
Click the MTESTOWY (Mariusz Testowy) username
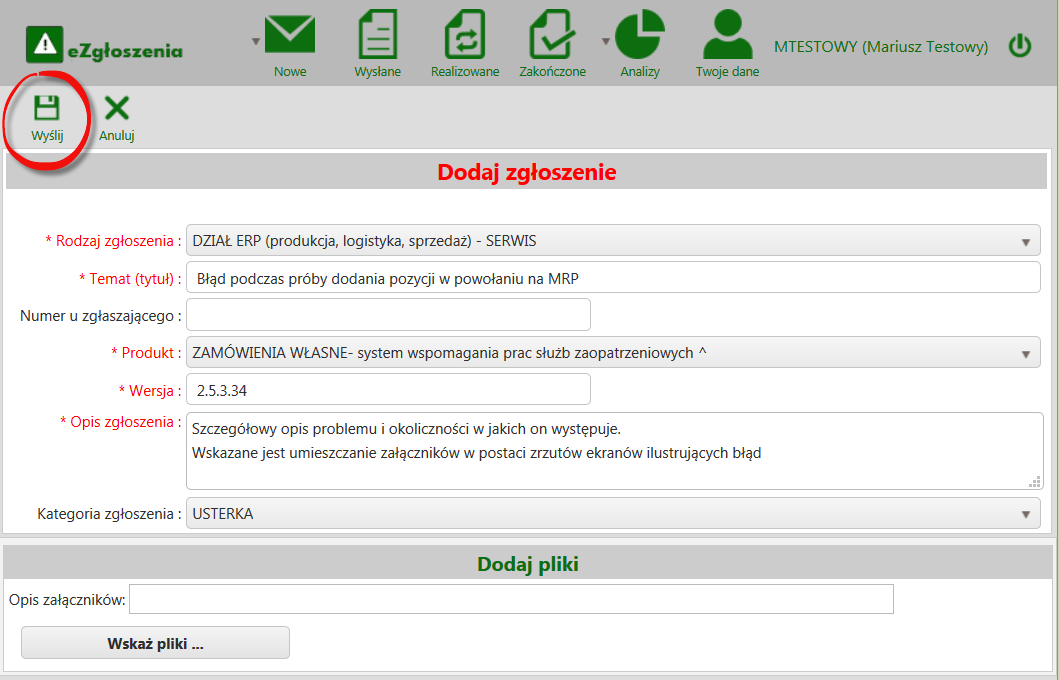pyautogui.click(x=881, y=47)
